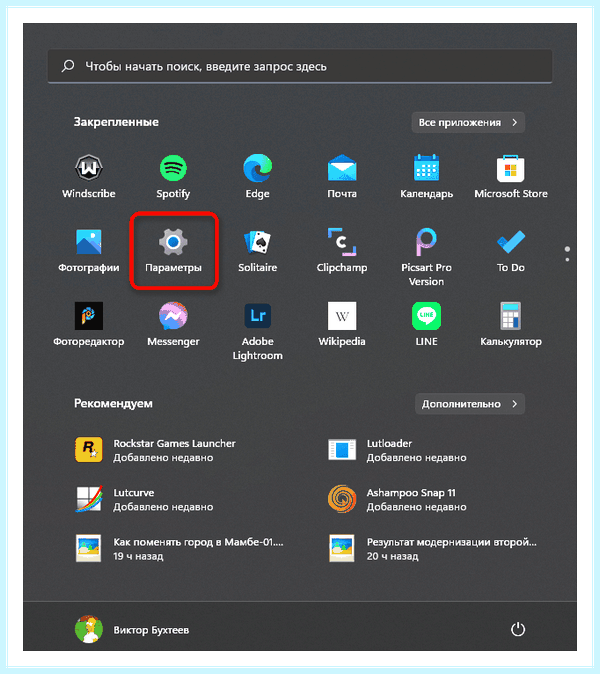Open Microsoft Store
This screenshot has width=600, height=674.
[511, 177]
